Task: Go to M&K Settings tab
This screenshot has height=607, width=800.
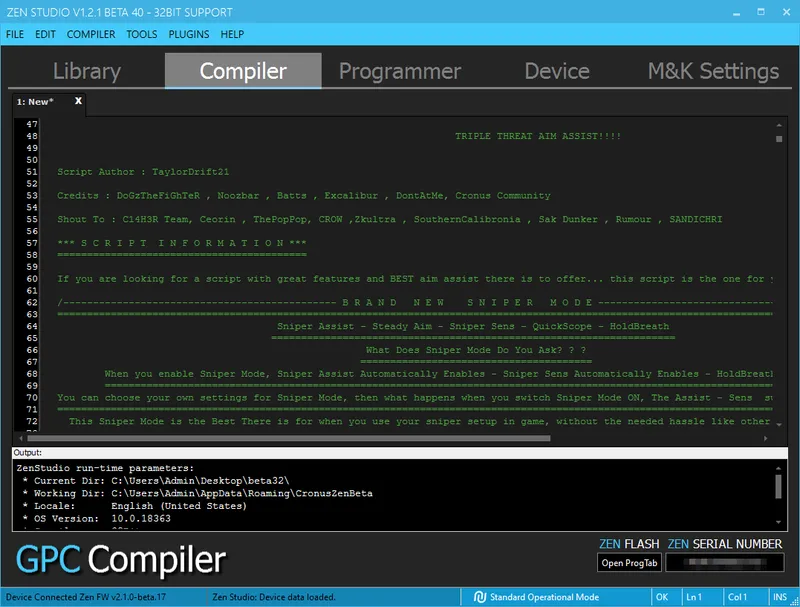Action: [x=712, y=71]
